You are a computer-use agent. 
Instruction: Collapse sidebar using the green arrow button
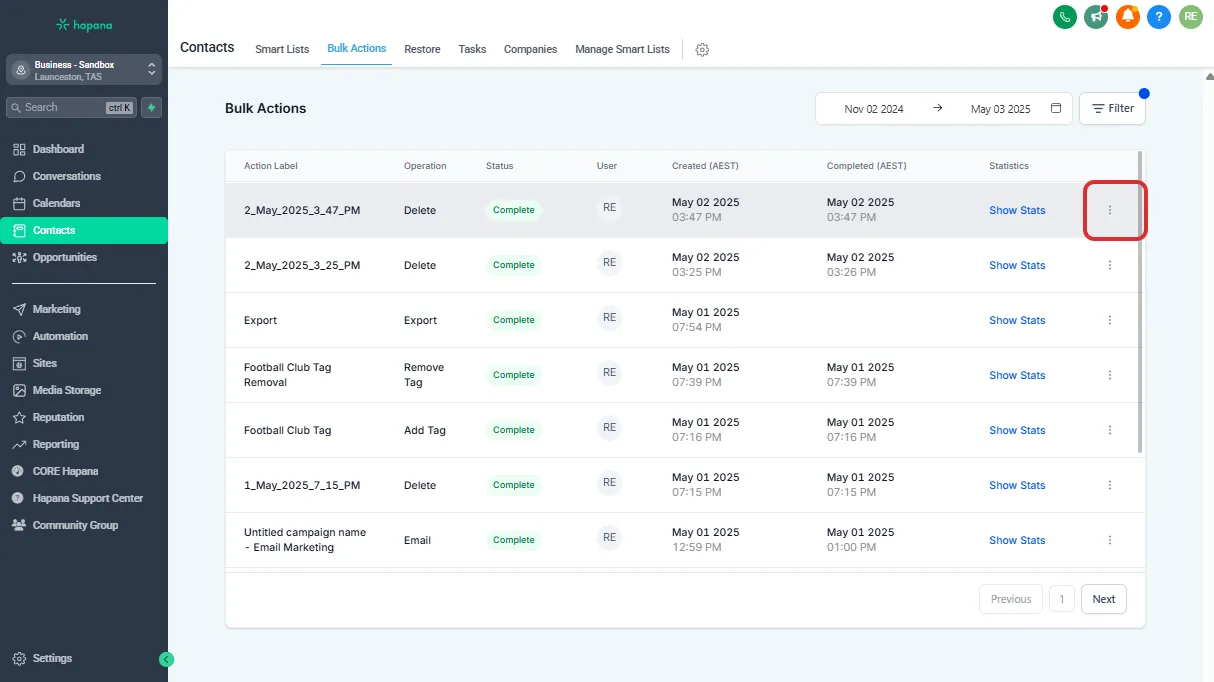tap(167, 659)
